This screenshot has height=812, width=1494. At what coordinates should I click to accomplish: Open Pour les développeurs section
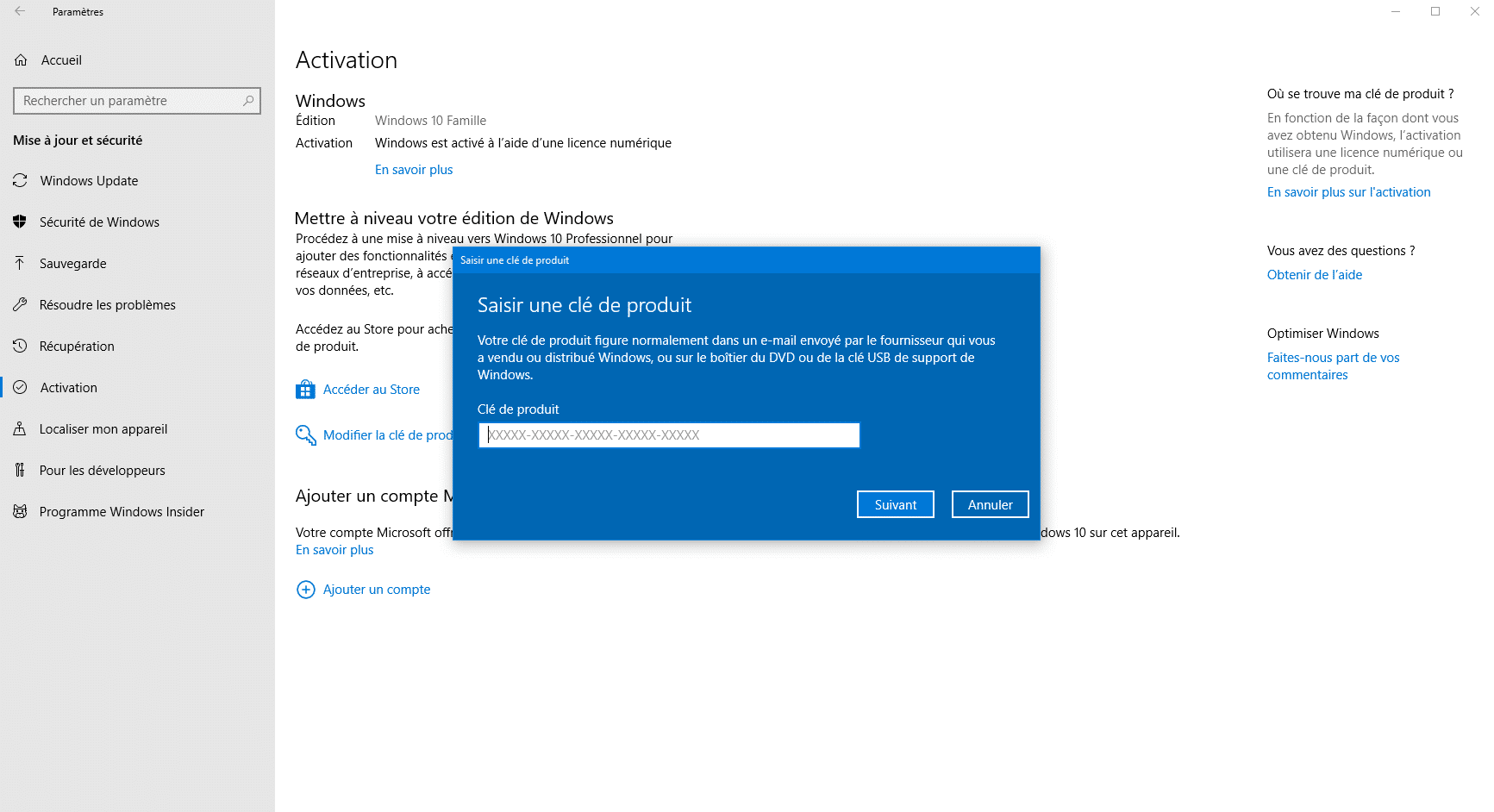102,471
